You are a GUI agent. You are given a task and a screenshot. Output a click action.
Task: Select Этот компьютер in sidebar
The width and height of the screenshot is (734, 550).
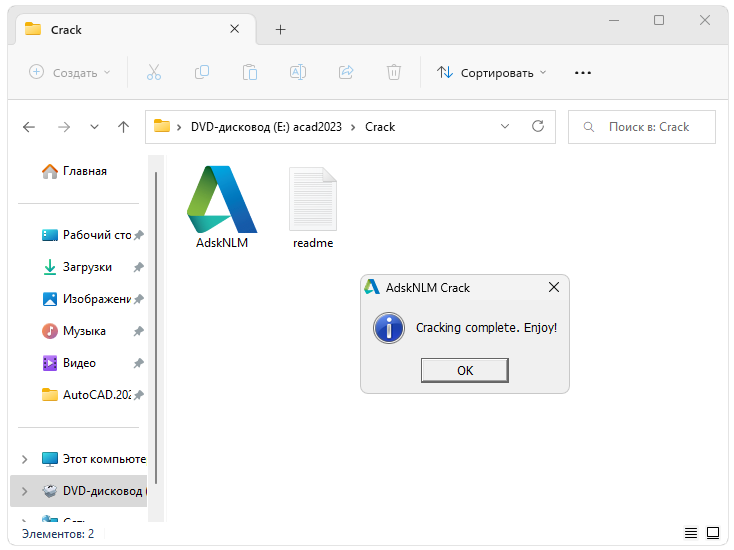[x=94, y=459]
